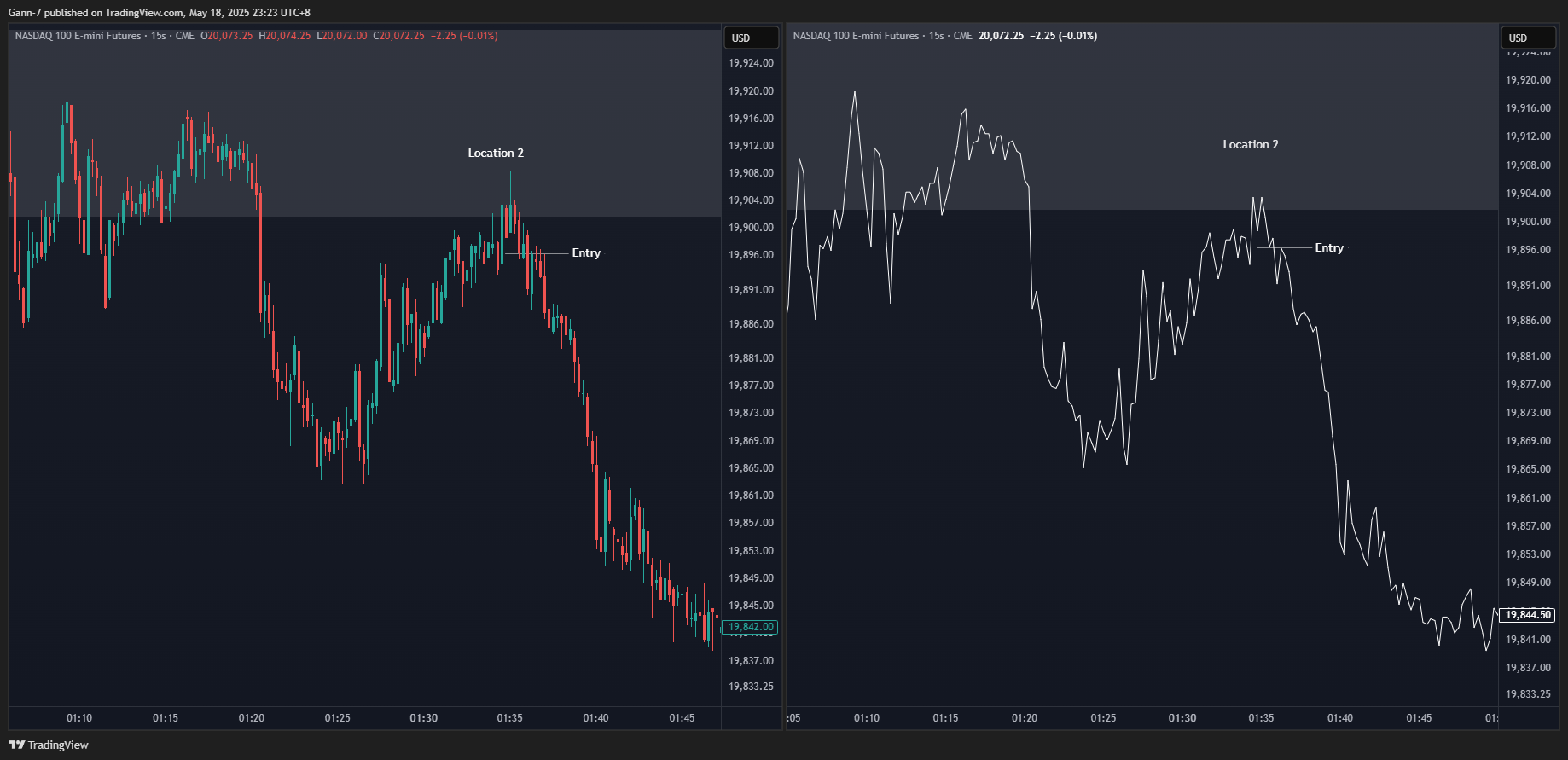Click the 01:40 time label on right chart
Viewport: 1568px width, 760px height.
pos(1340,718)
